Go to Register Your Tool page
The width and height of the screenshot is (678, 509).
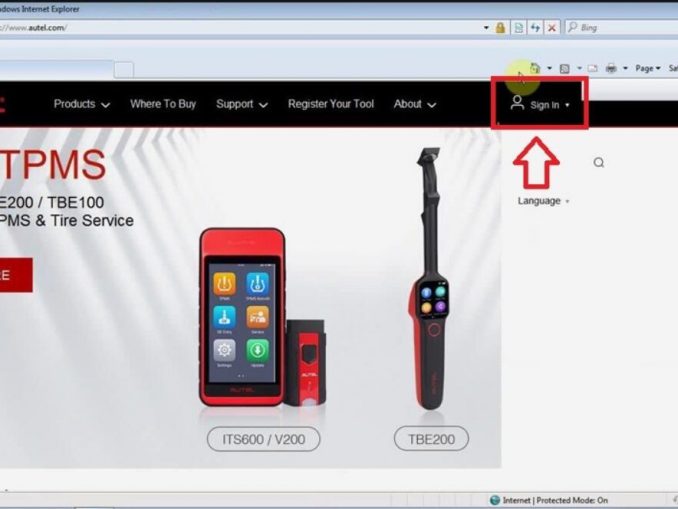tap(331, 104)
